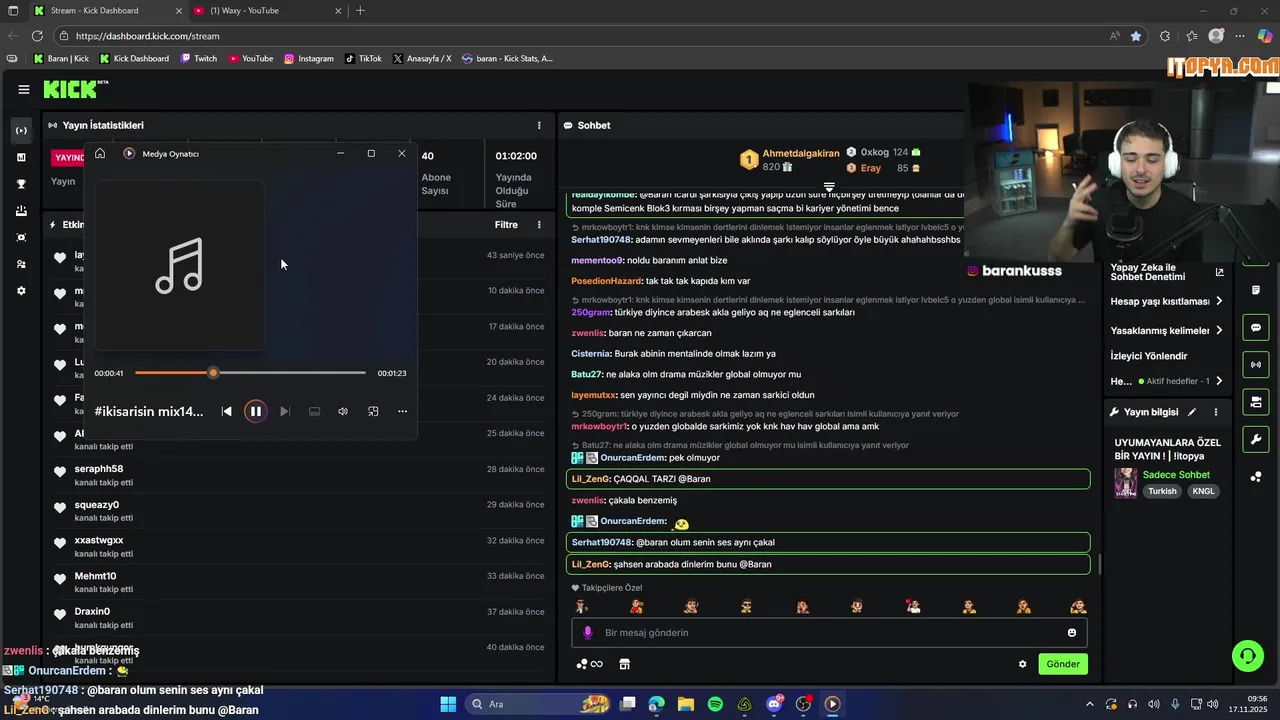Open Sadece Sohbet category link

click(1176, 475)
